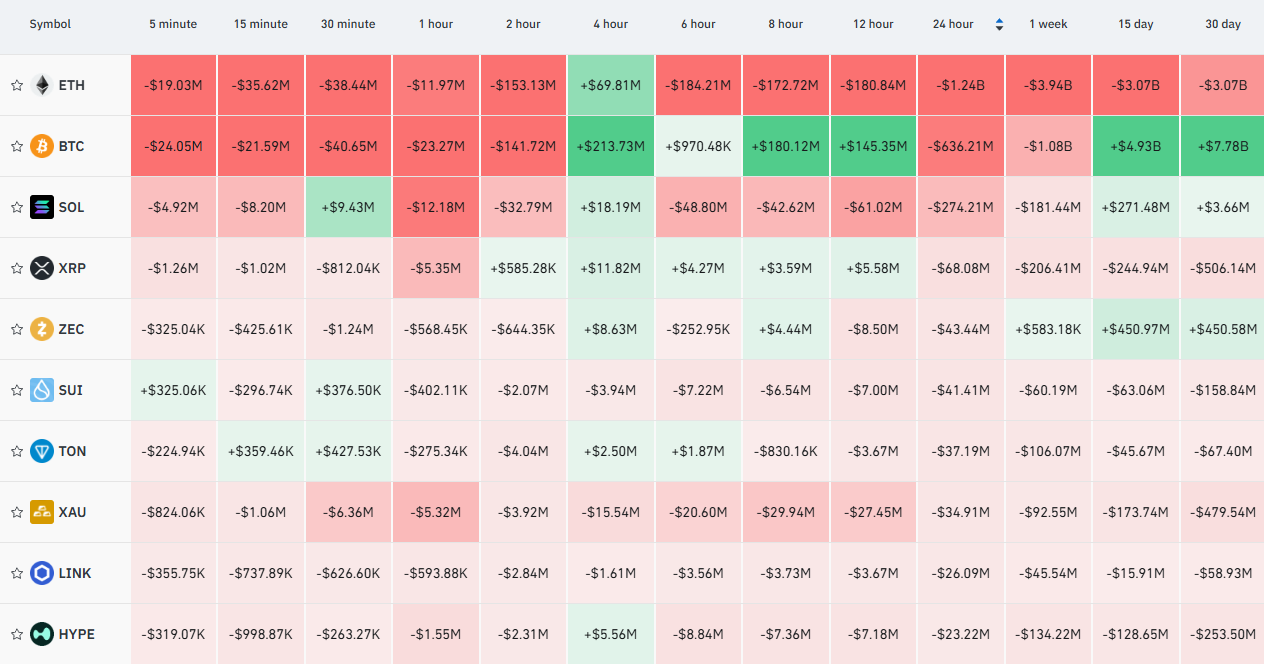Sort table by 5 minute header
The image size is (1264, 664).
point(173,24)
